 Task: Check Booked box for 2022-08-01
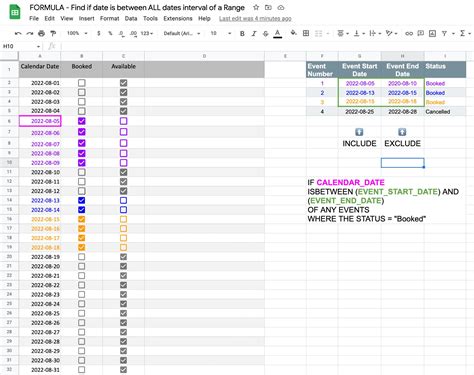[x=82, y=83]
